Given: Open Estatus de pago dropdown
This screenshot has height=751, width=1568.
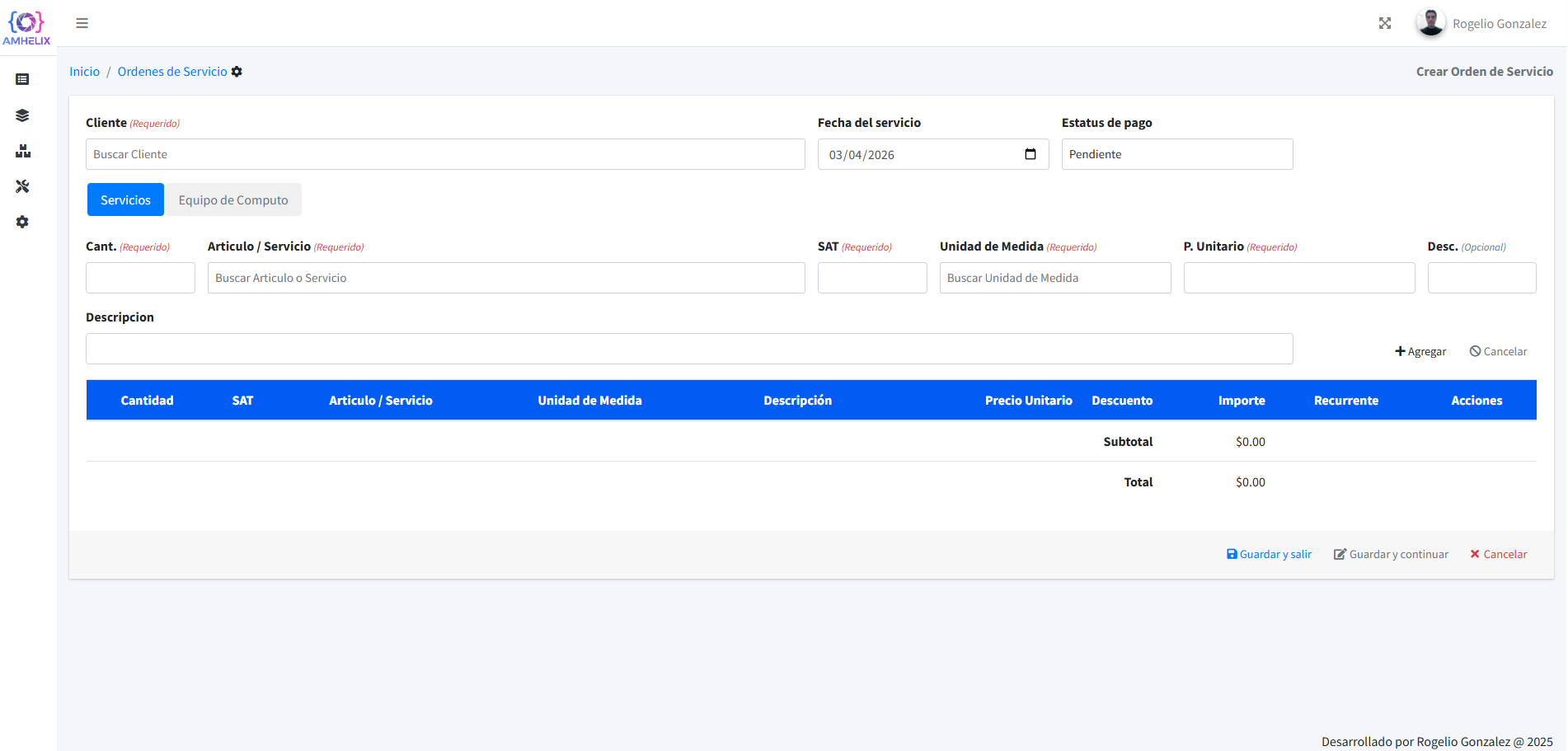Looking at the screenshot, I should coord(1176,154).
